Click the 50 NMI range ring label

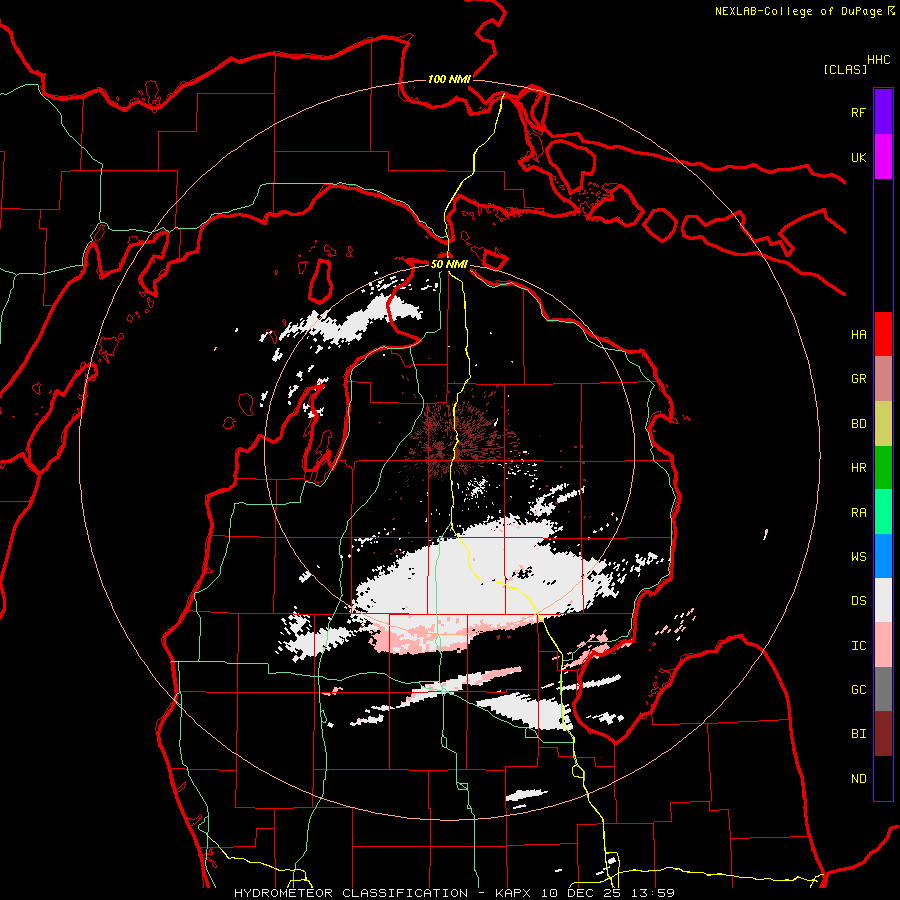pyautogui.click(x=449, y=264)
